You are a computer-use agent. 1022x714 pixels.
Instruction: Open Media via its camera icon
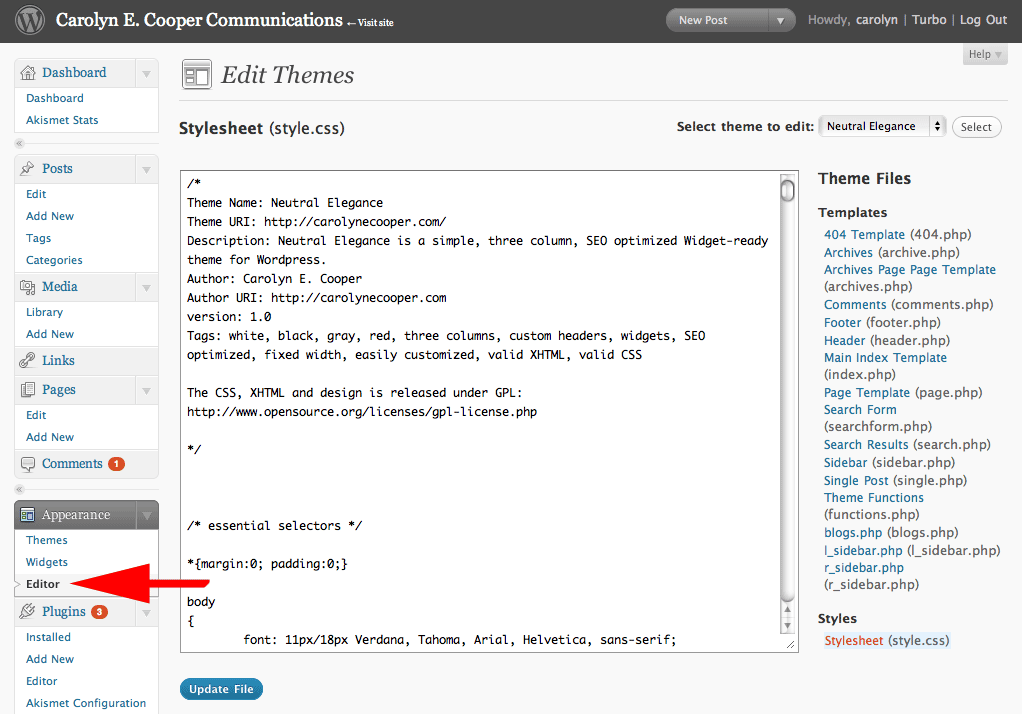(25, 288)
